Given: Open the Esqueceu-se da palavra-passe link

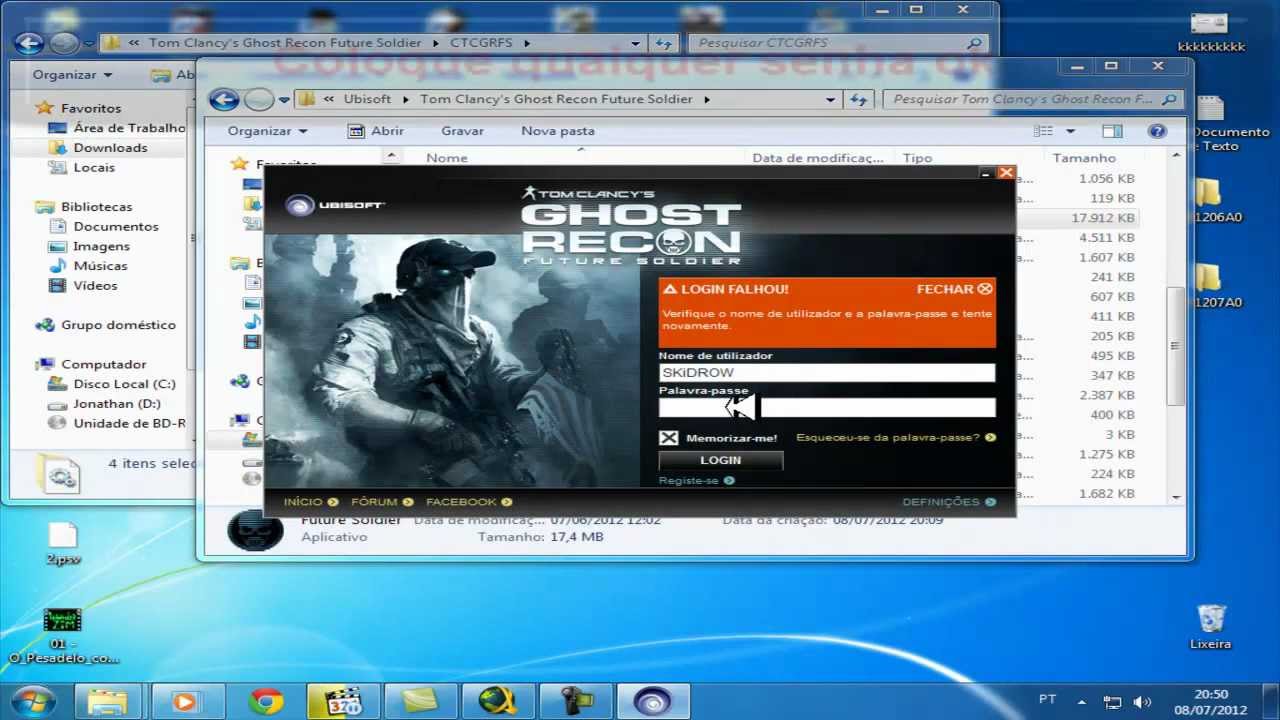Looking at the screenshot, I should [895, 438].
